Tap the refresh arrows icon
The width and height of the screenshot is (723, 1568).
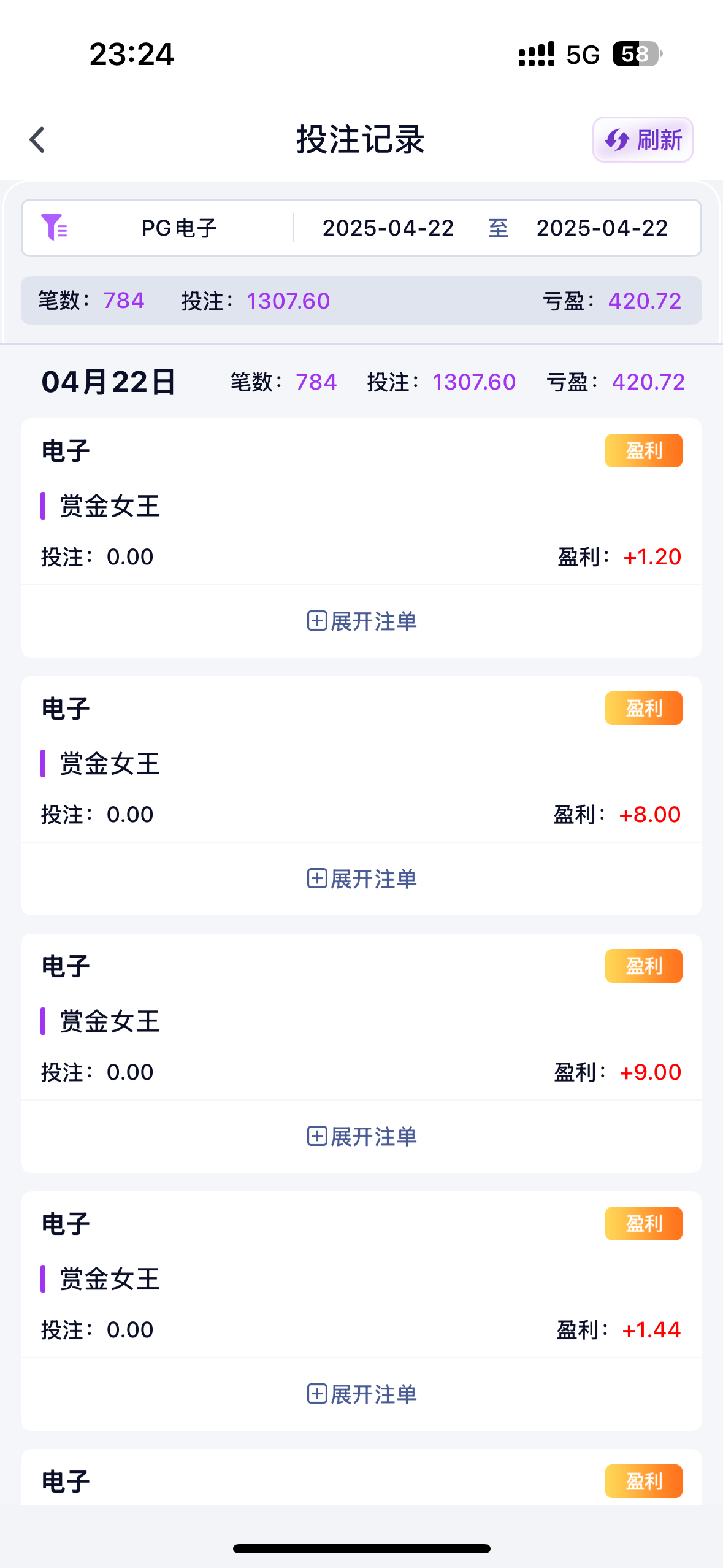pyautogui.click(x=617, y=140)
